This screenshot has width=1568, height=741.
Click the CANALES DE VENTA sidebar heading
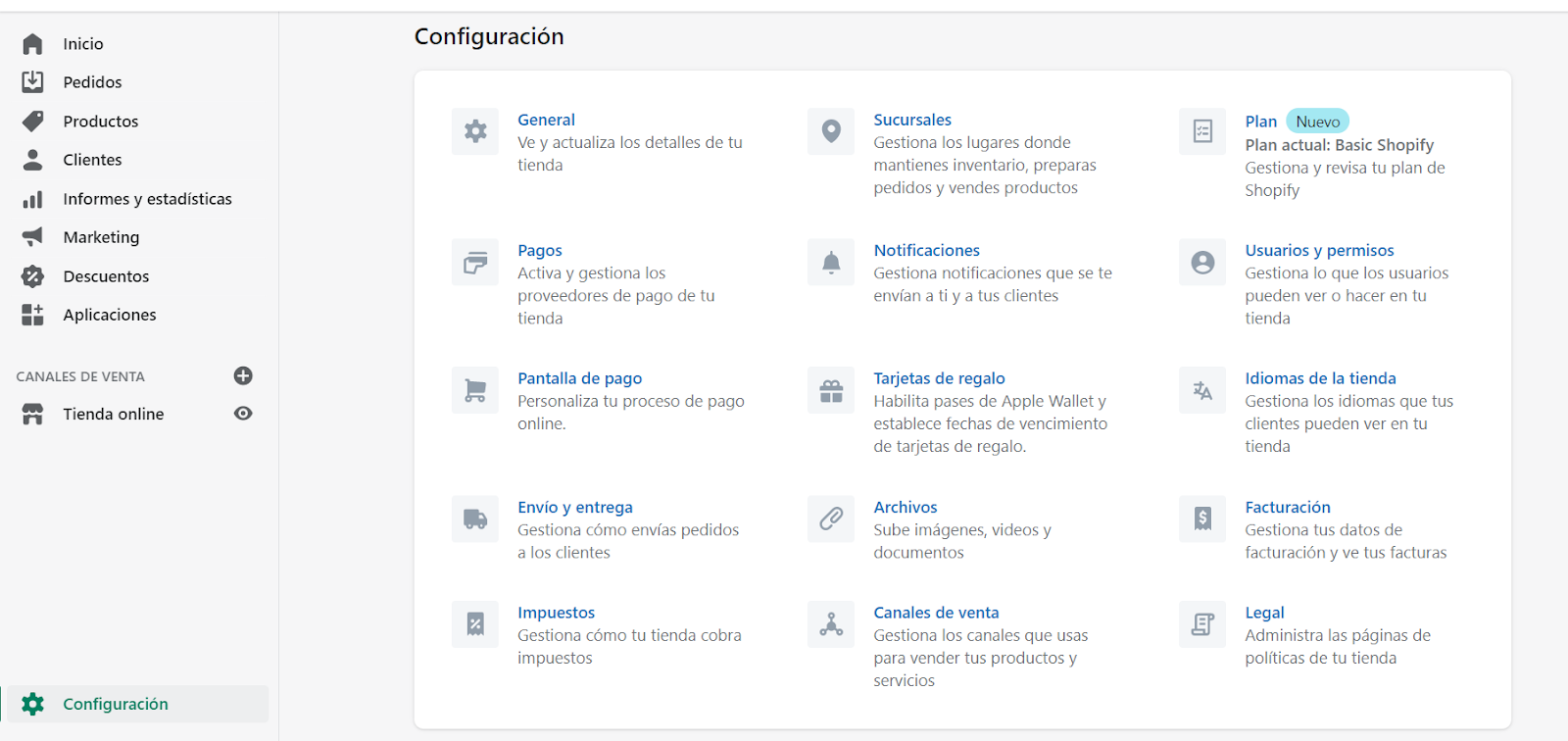tap(80, 376)
